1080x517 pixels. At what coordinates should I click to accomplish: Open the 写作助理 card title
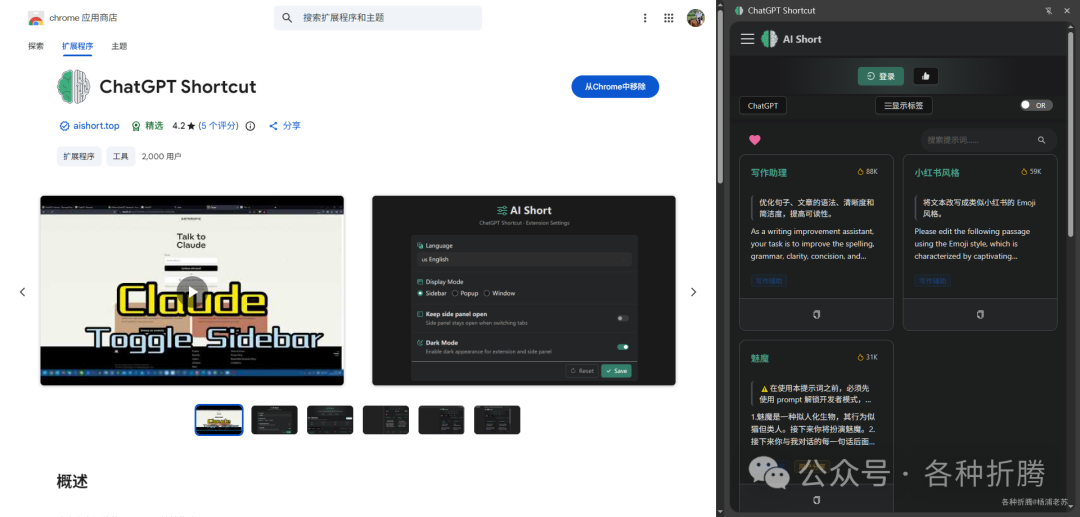tap(769, 172)
